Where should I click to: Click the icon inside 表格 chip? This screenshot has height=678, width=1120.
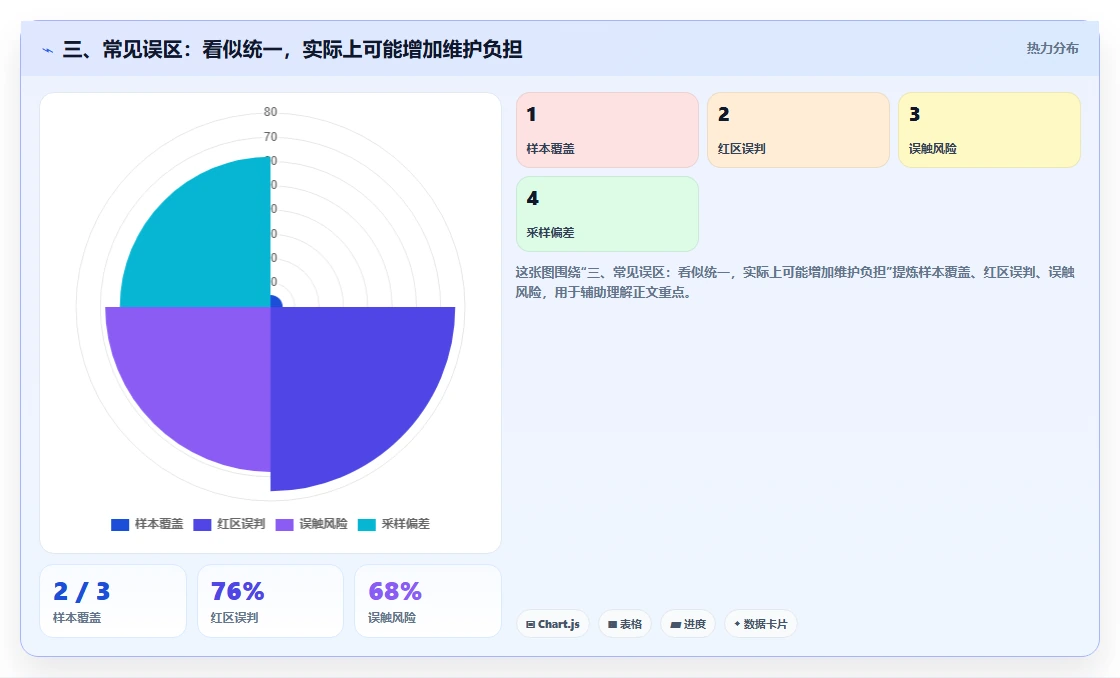(x=612, y=624)
